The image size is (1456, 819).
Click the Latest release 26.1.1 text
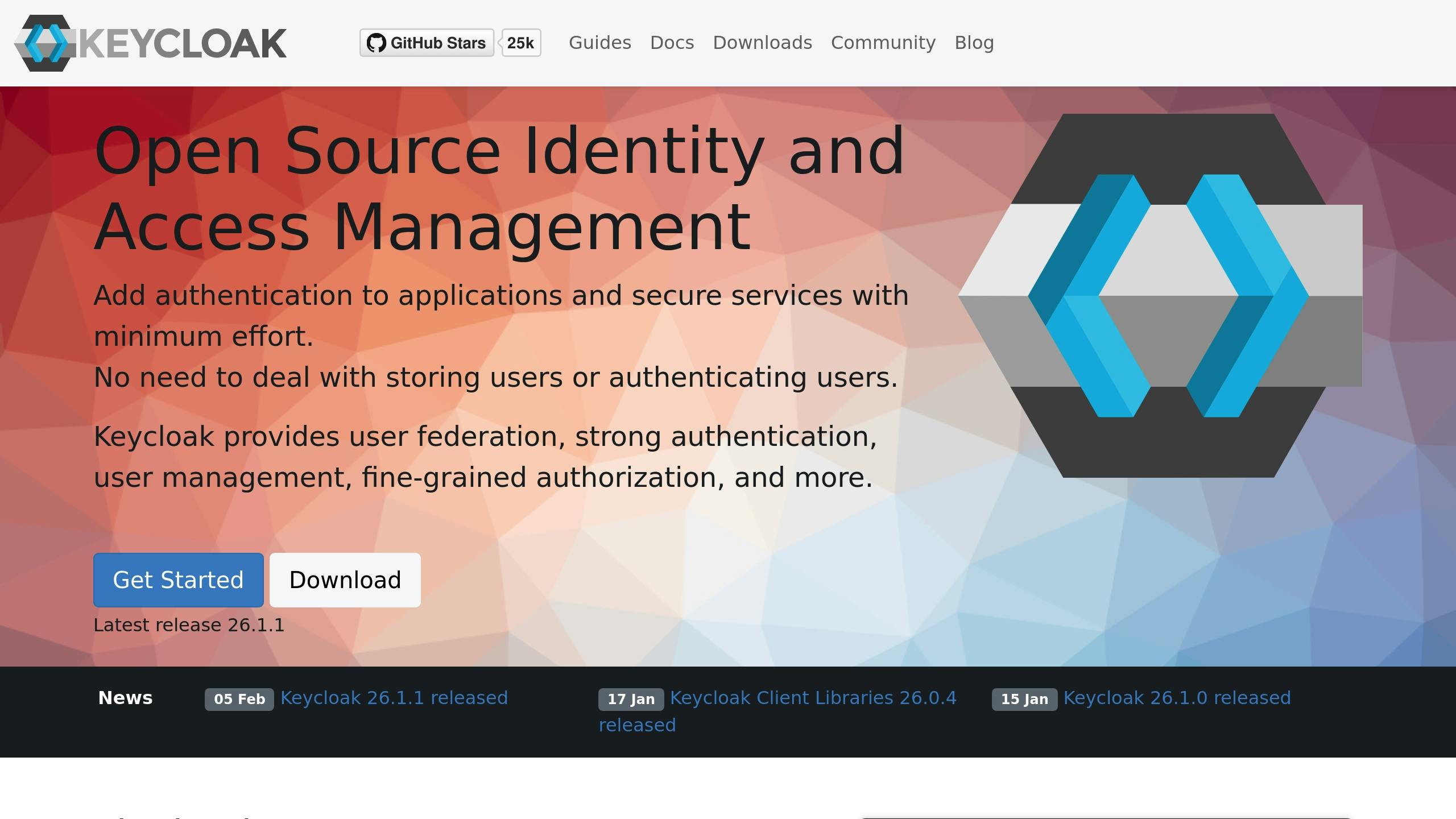pos(189,625)
